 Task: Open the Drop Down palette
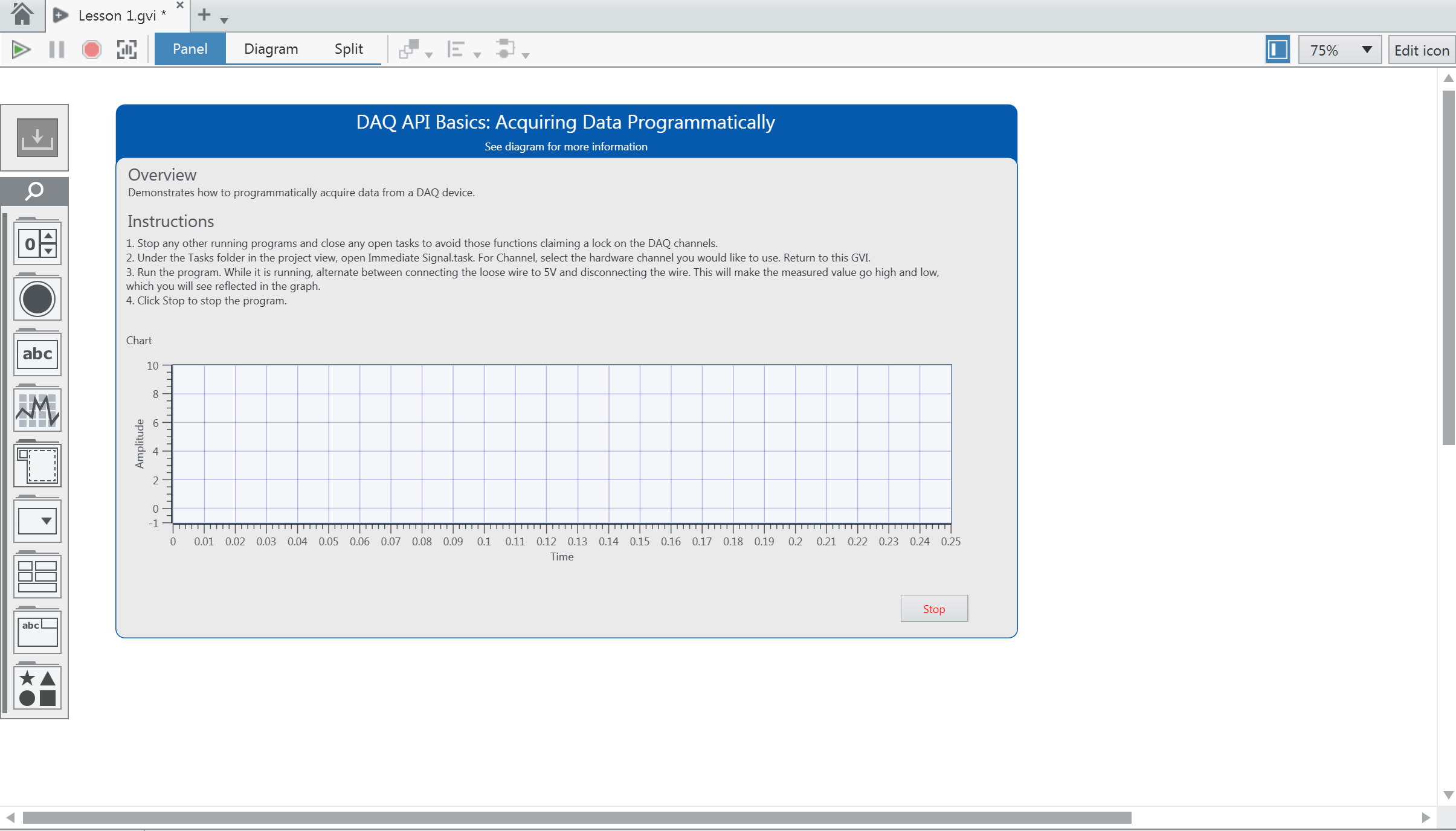[x=37, y=521]
